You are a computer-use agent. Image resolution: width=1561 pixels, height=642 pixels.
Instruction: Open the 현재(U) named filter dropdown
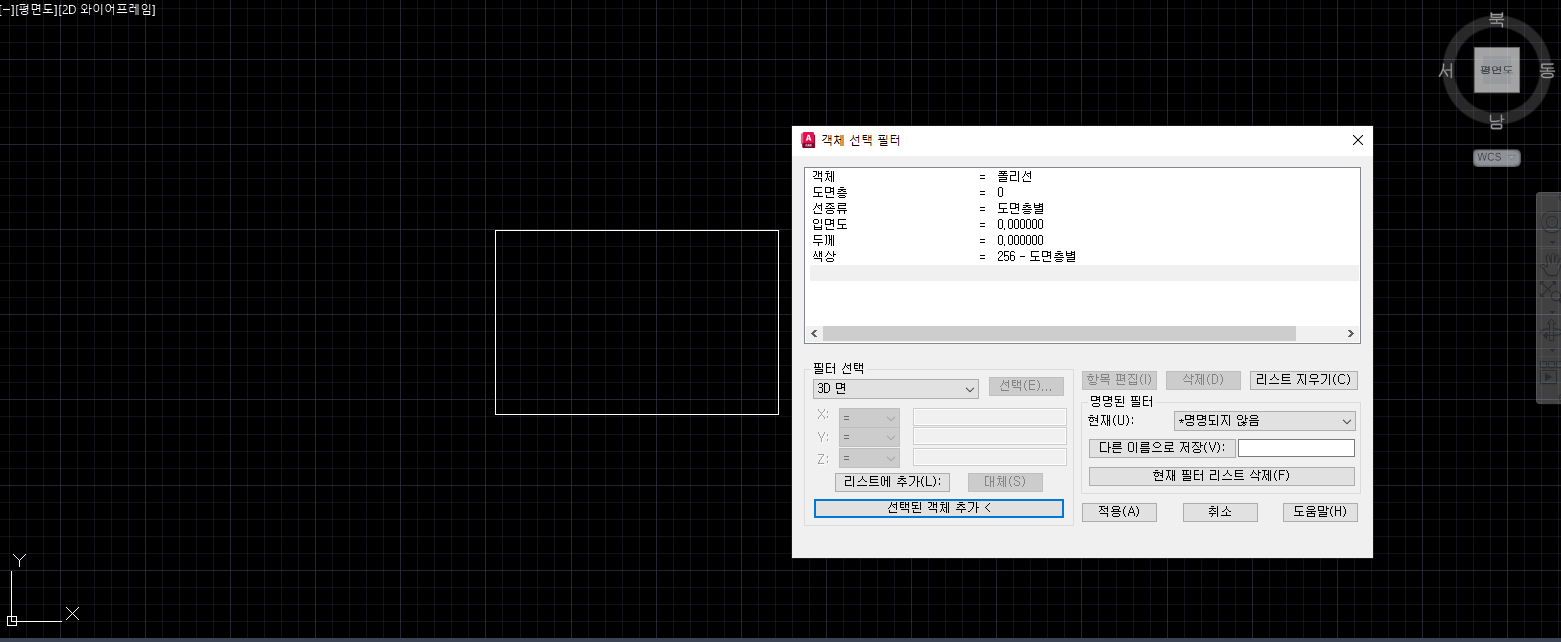coord(1265,421)
